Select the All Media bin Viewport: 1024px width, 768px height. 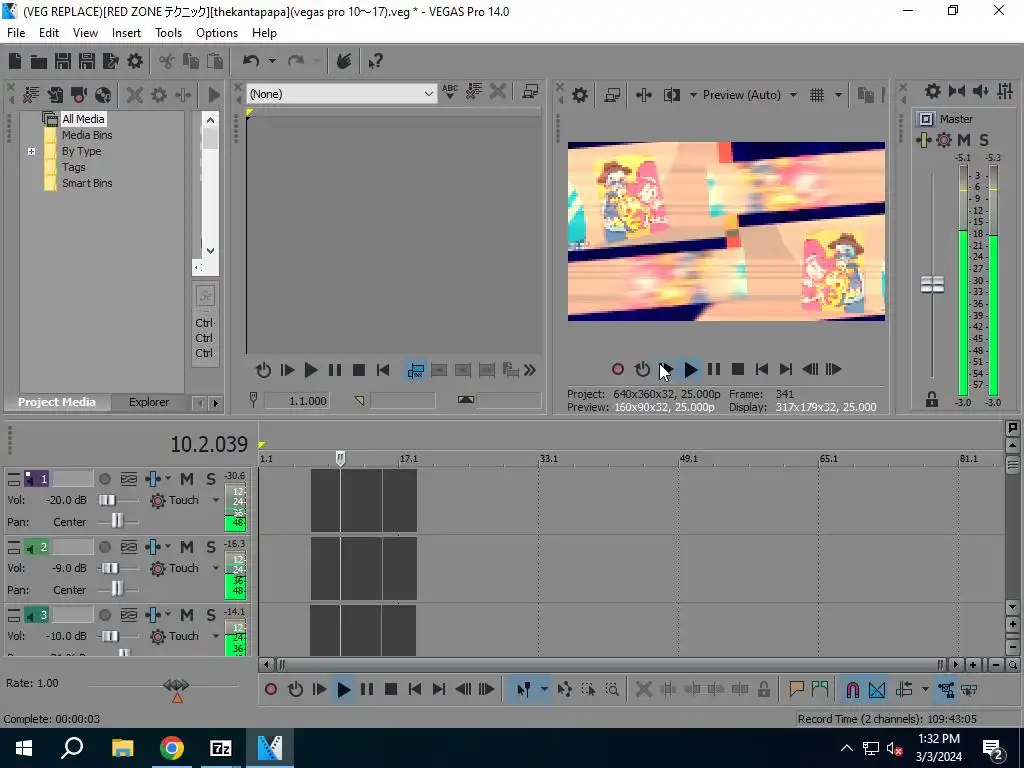pyautogui.click(x=83, y=119)
